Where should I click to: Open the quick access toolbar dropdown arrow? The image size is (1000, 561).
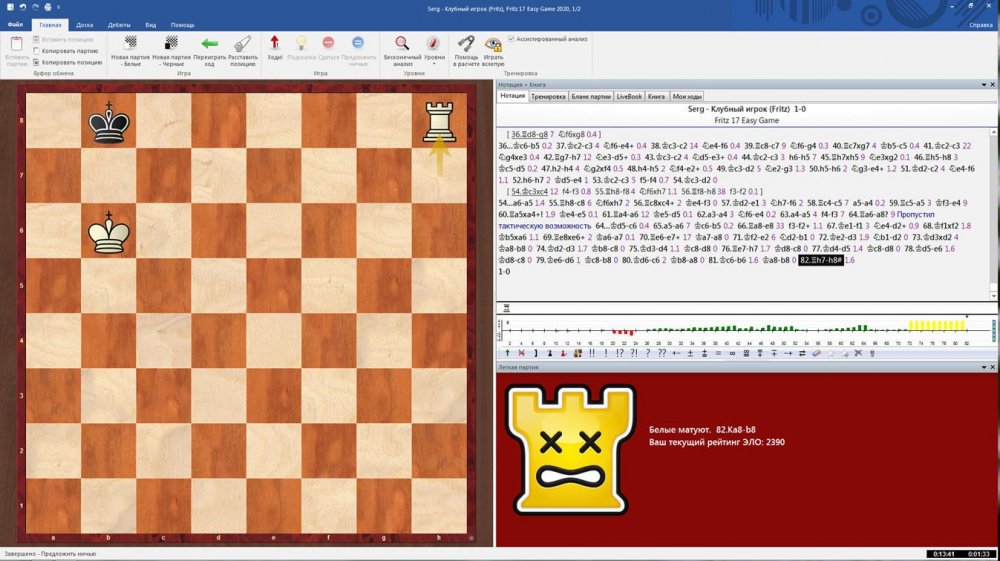pyautogui.click(x=59, y=7)
